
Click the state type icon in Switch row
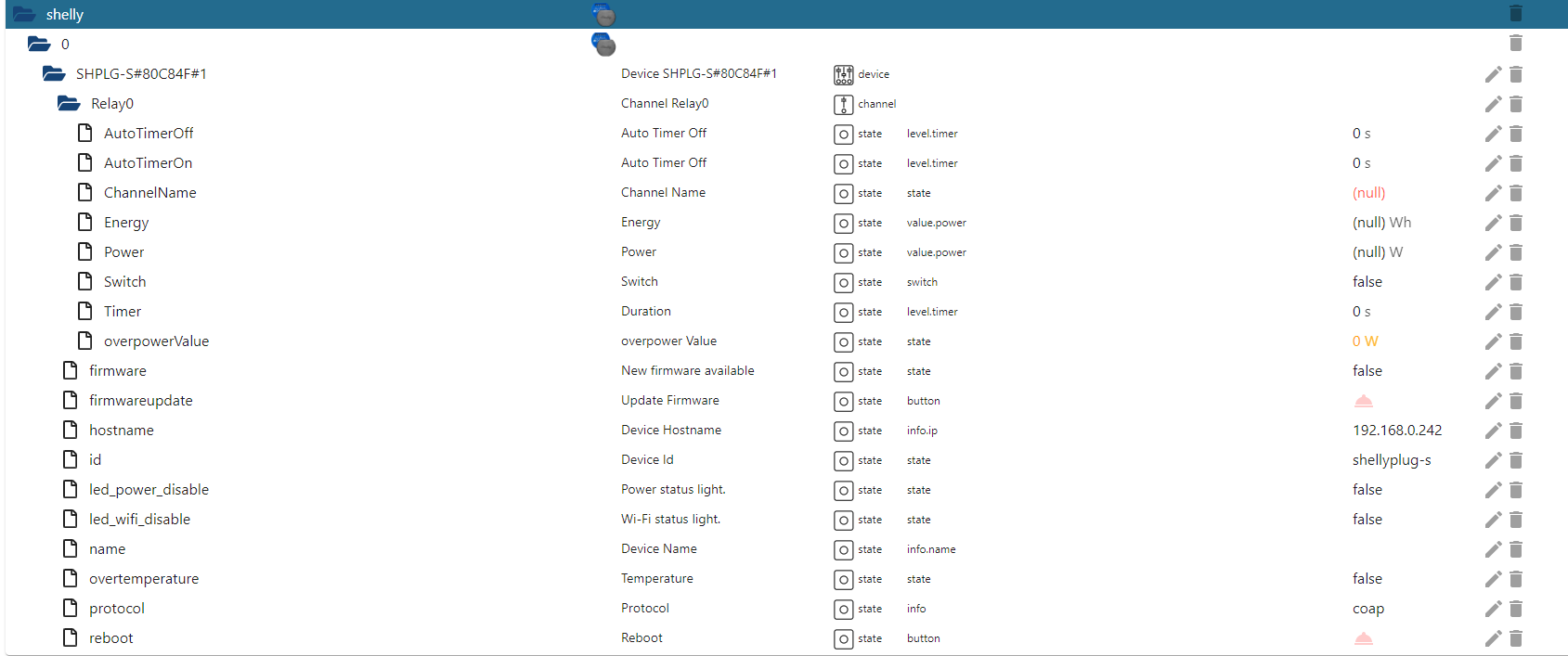coord(843,283)
